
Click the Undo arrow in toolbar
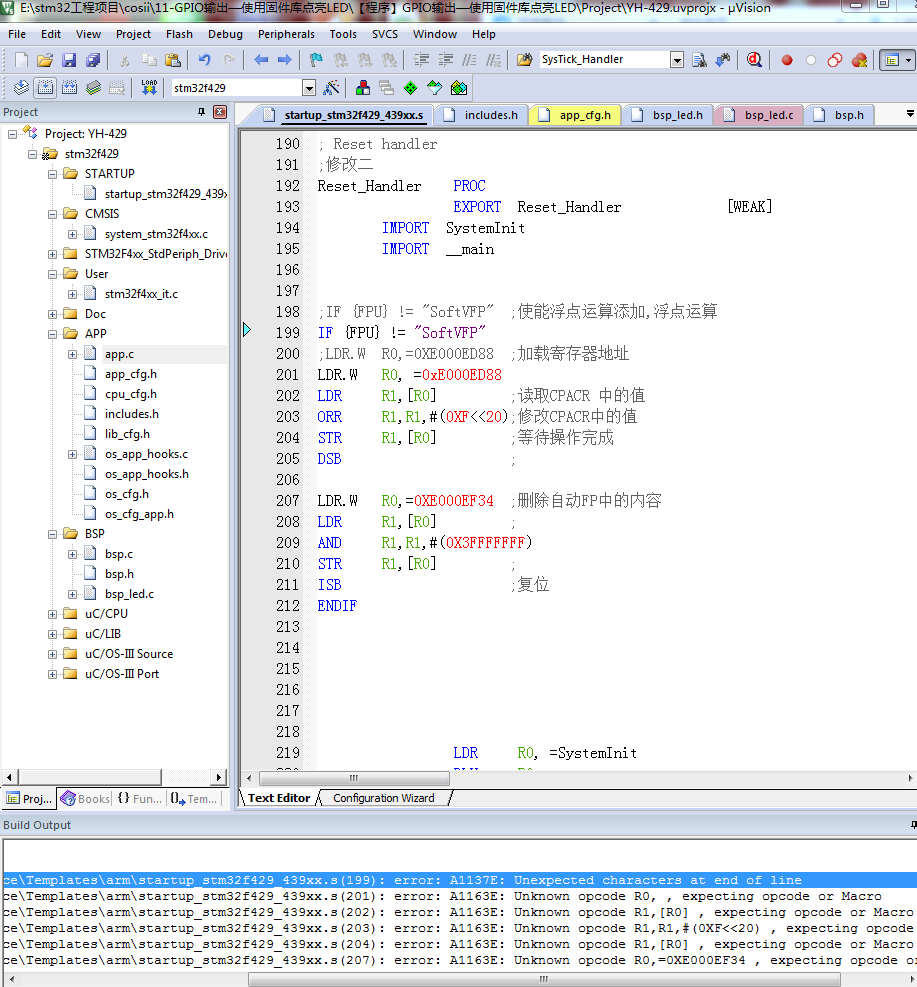pyautogui.click(x=205, y=60)
